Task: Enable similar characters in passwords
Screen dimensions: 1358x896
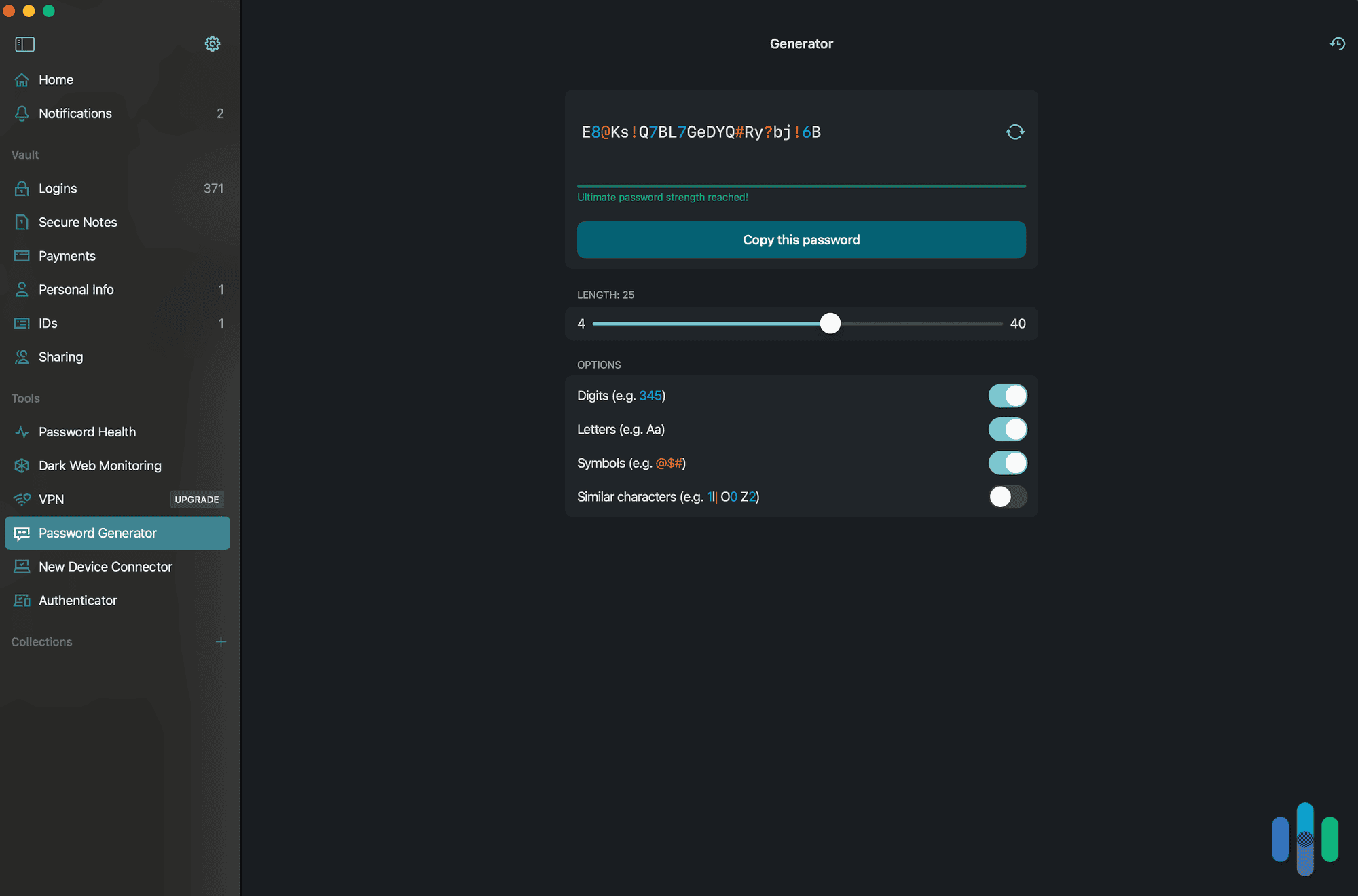Action: tap(1008, 497)
